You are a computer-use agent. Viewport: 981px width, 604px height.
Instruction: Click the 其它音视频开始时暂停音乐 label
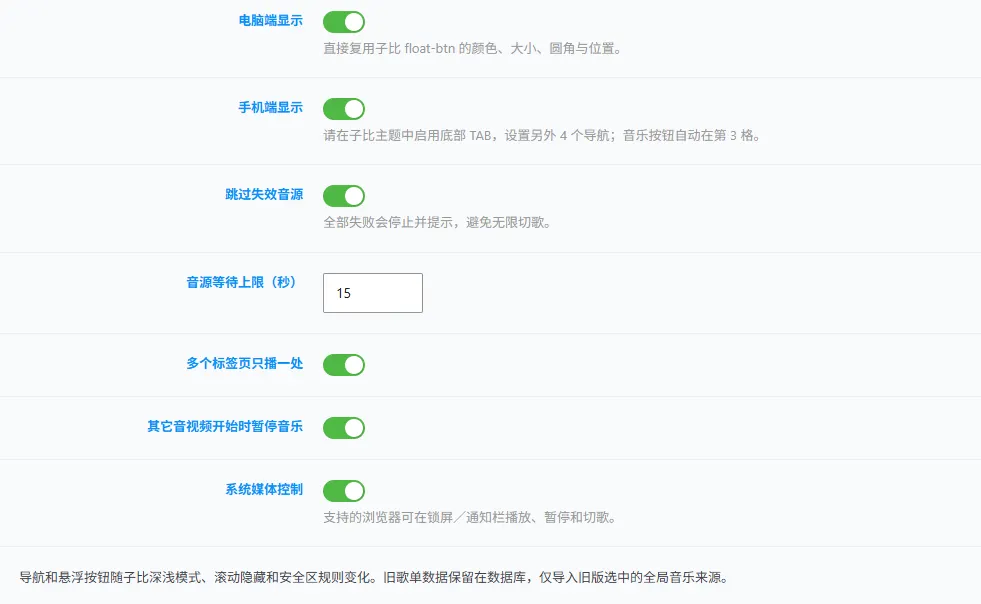[x=225, y=427]
